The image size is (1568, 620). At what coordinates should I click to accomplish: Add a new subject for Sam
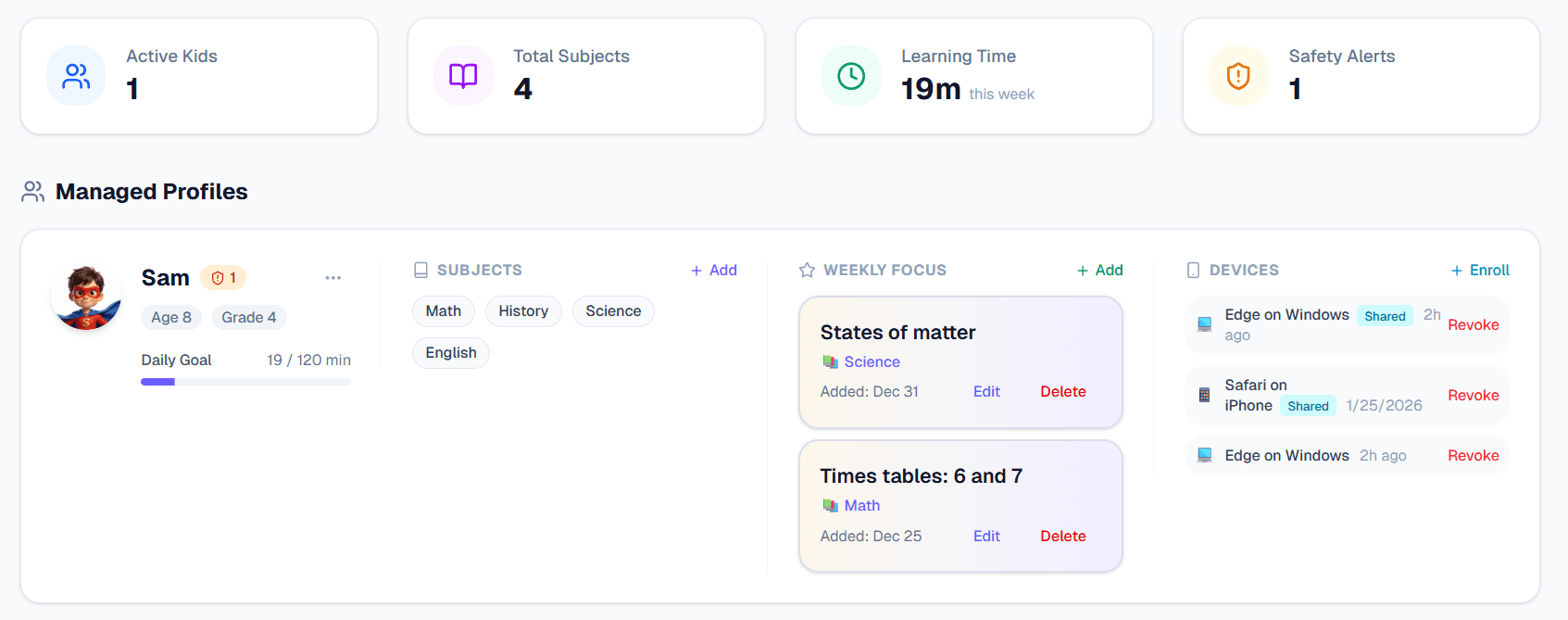click(x=714, y=271)
